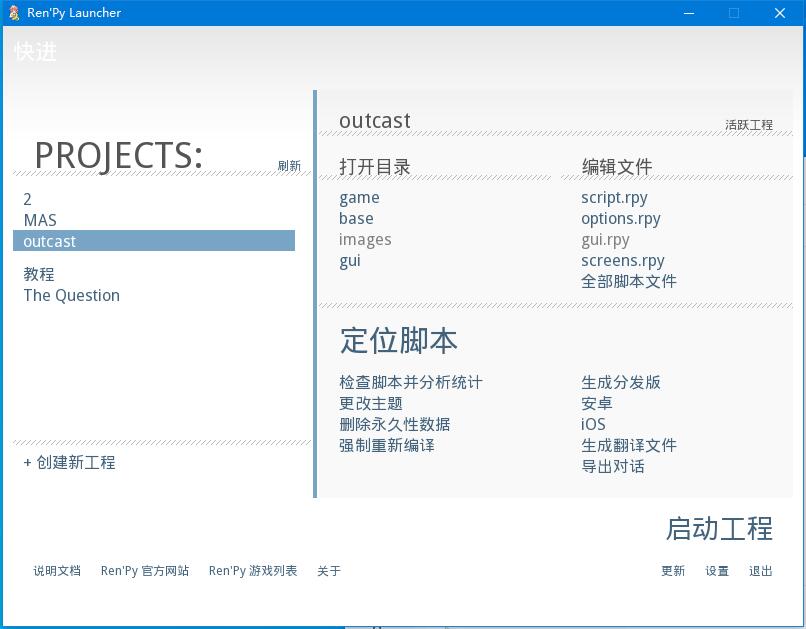
Task: Click the 活跃工程 label
Action: point(749,125)
